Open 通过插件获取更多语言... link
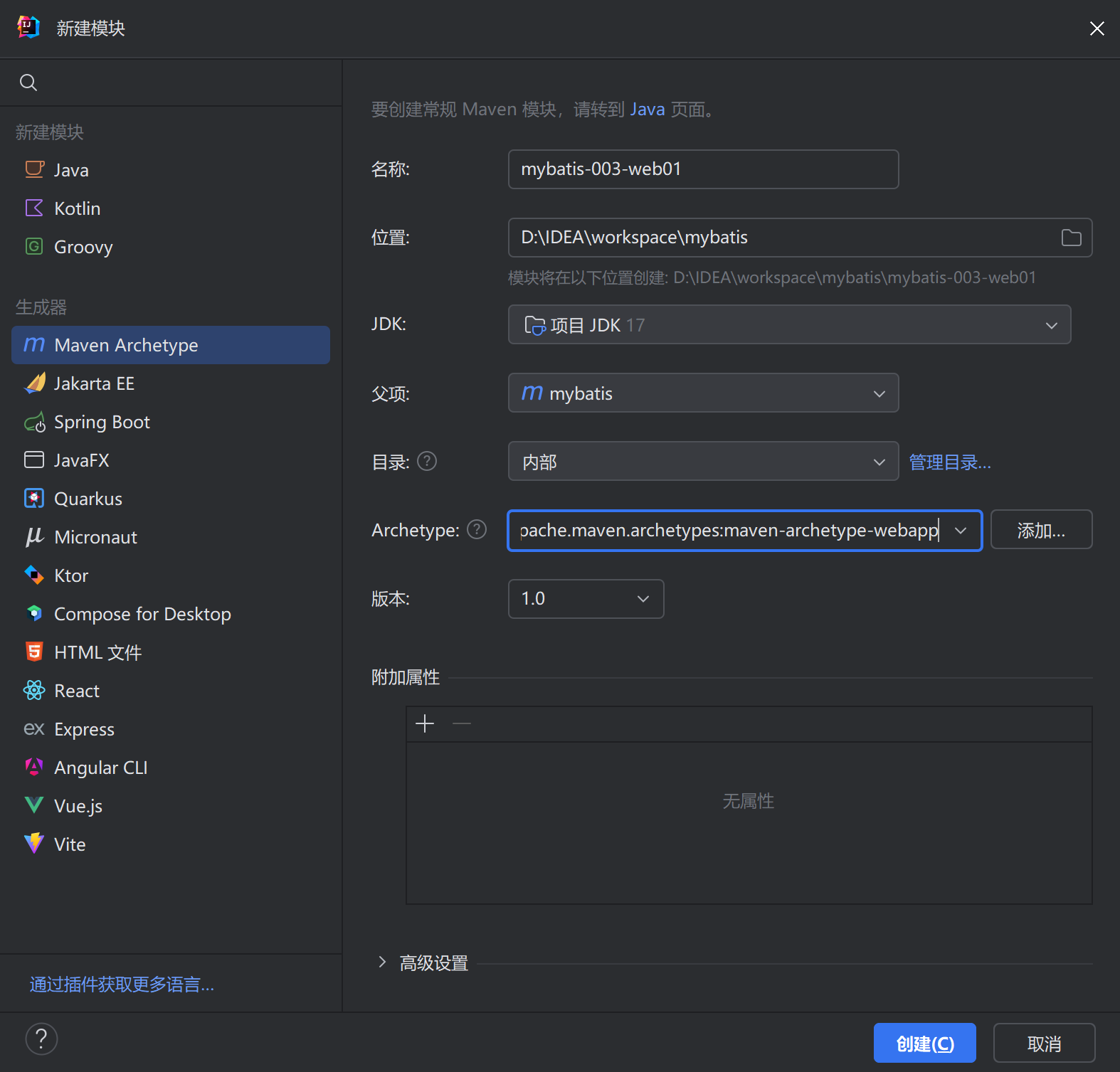This screenshot has height=1072, width=1120. pyautogui.click(x=122, y=984)
